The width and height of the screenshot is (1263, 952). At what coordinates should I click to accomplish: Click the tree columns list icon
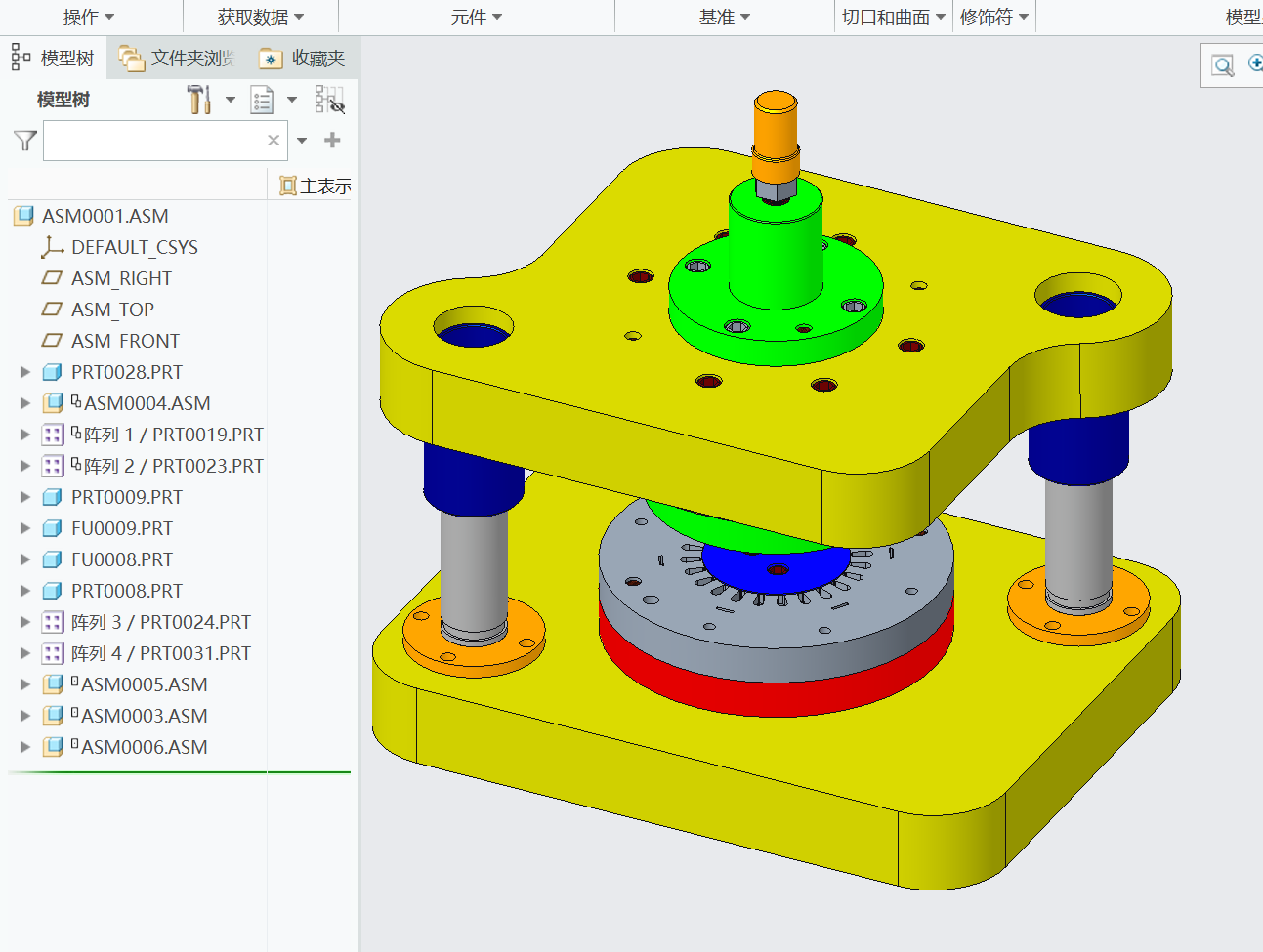tap(262, 100)
